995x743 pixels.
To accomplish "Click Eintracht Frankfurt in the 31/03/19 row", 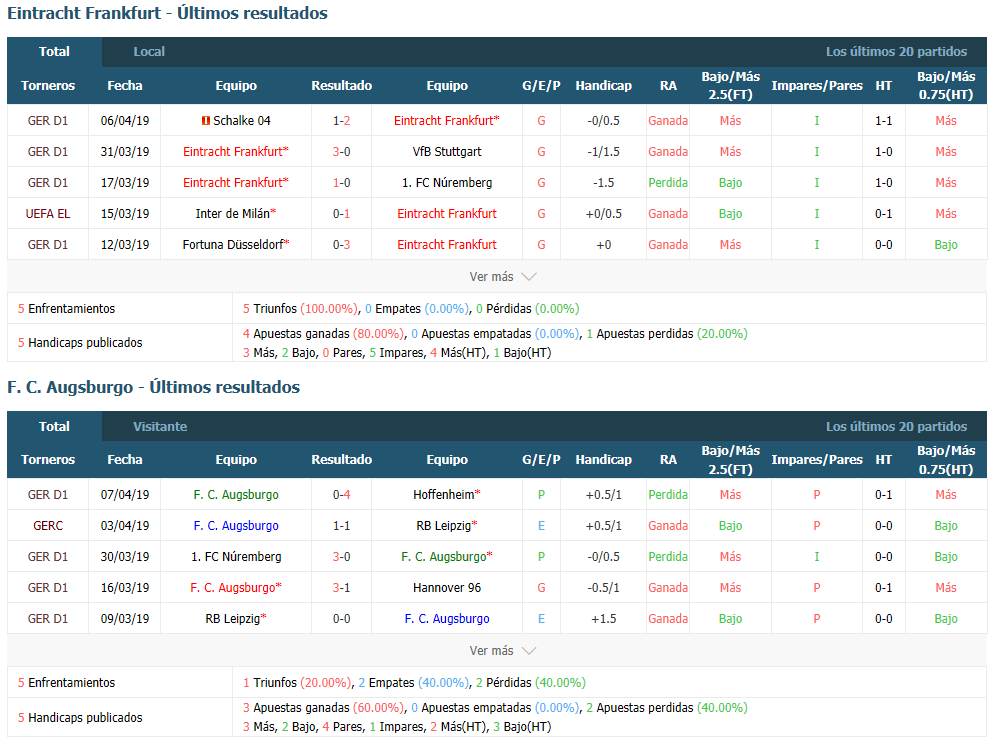I will 235,152.
